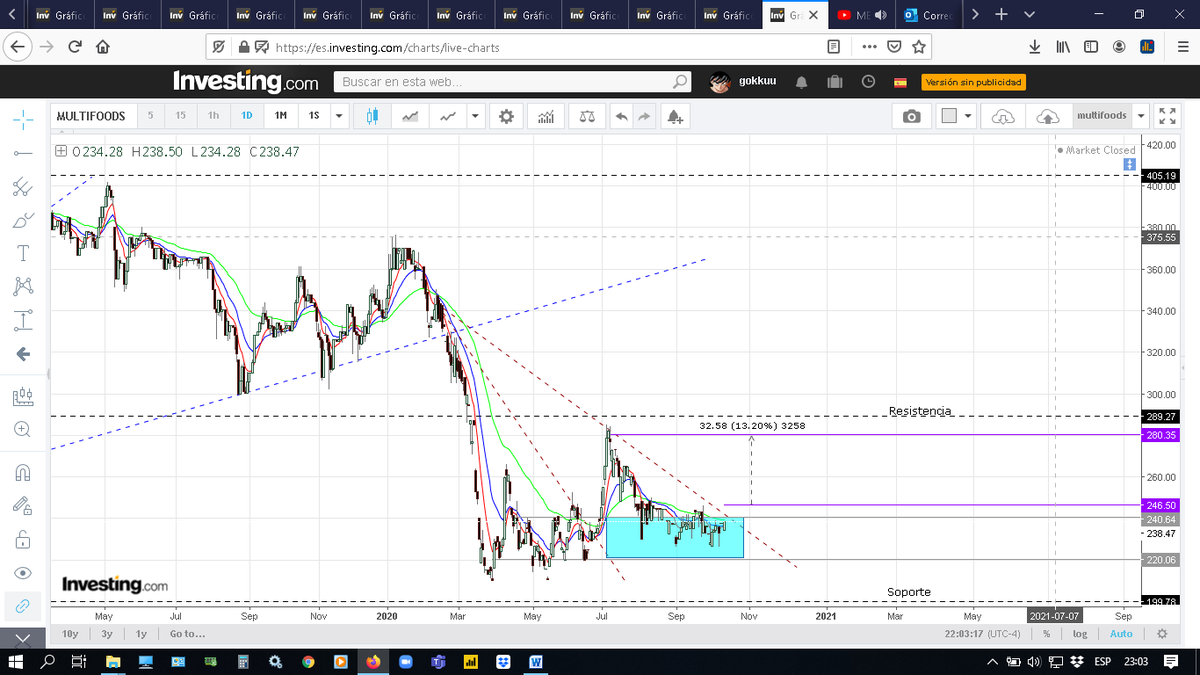Select the left arrow marker tool
This screenshot has height=675, width=1200.
pyautogui.click(x=22, y=354)
